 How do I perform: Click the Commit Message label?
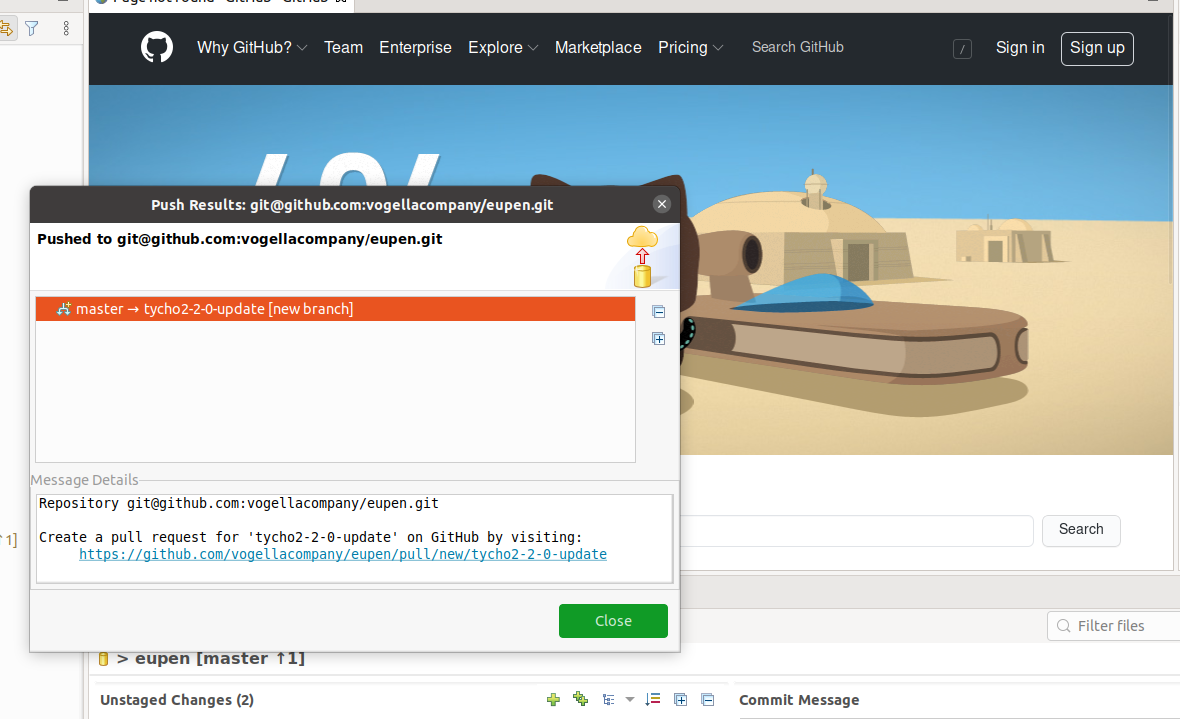(x=799, y=700)
